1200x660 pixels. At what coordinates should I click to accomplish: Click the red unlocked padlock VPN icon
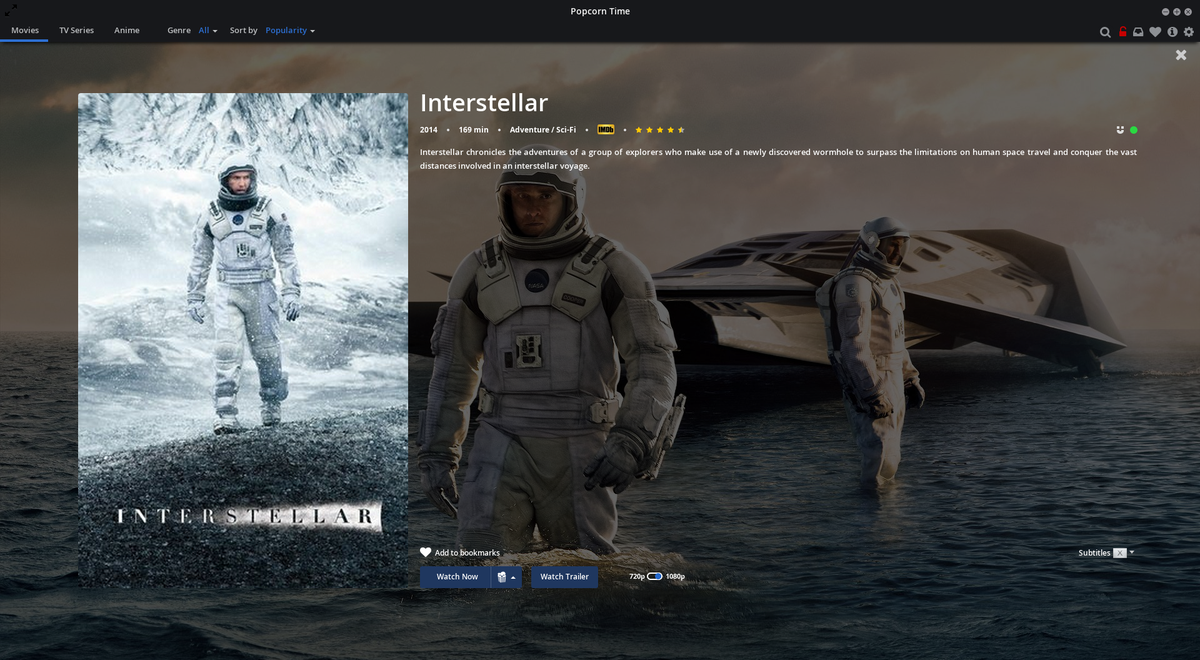[x=1122, y=32]
